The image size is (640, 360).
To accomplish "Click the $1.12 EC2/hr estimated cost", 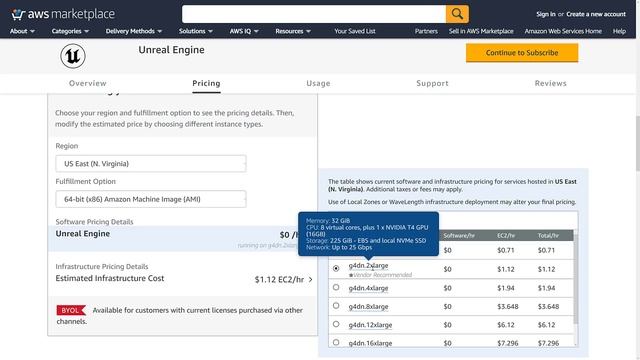I will (x=279, y=280).
